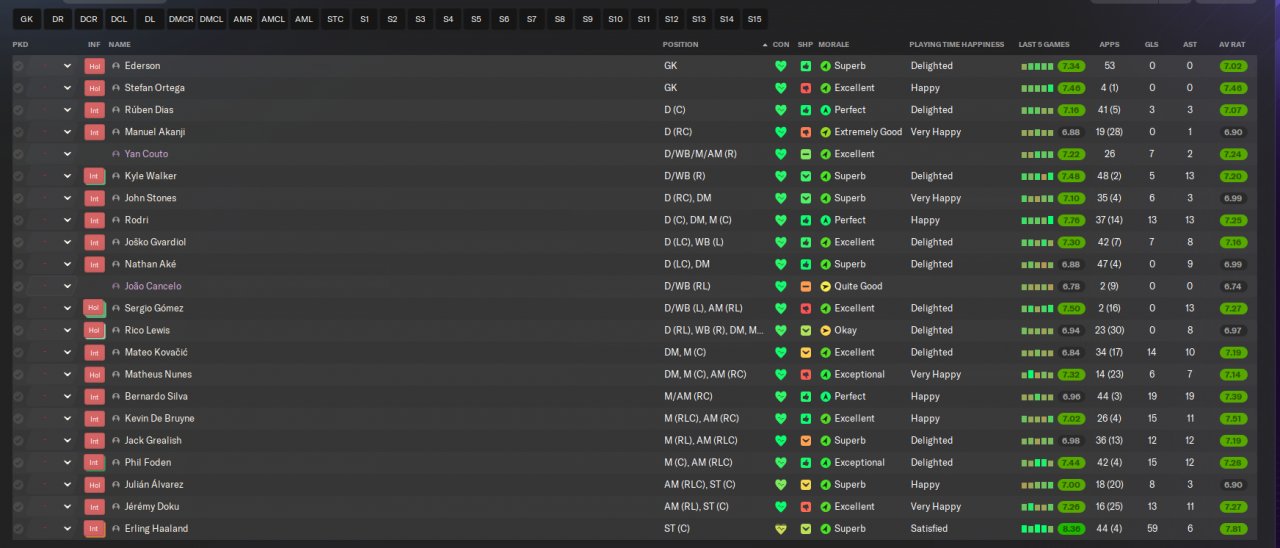The width and height of the screenshot is (1280, 548).
Task: Toggle the picked checkmark for Kyle Walker
Action: click(18, 176)
